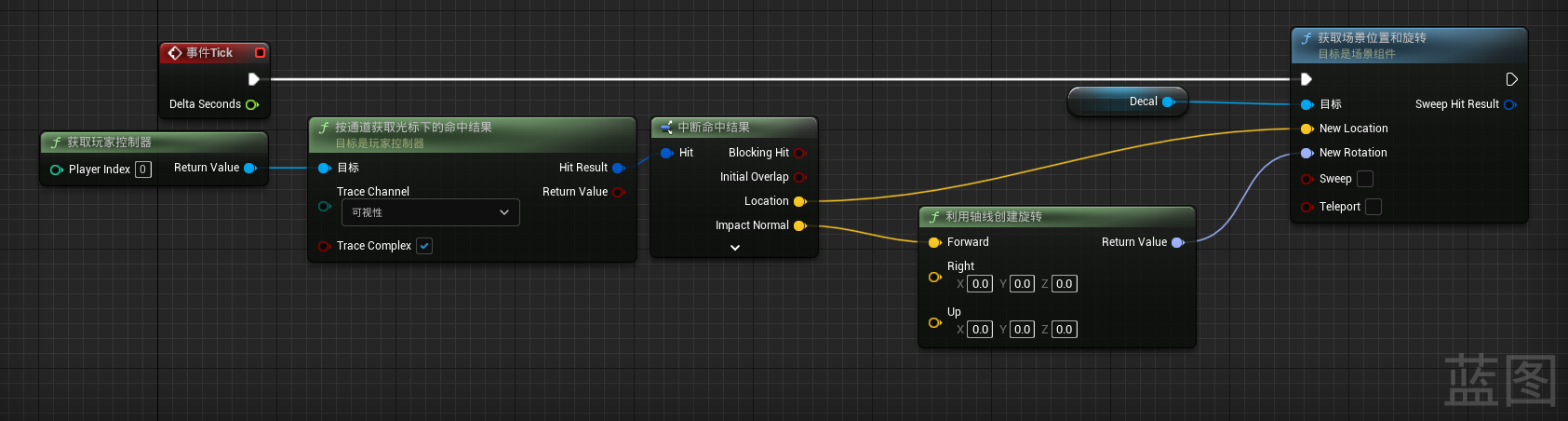
Task: Click the Up vector input pin
Action: [935, 322]
